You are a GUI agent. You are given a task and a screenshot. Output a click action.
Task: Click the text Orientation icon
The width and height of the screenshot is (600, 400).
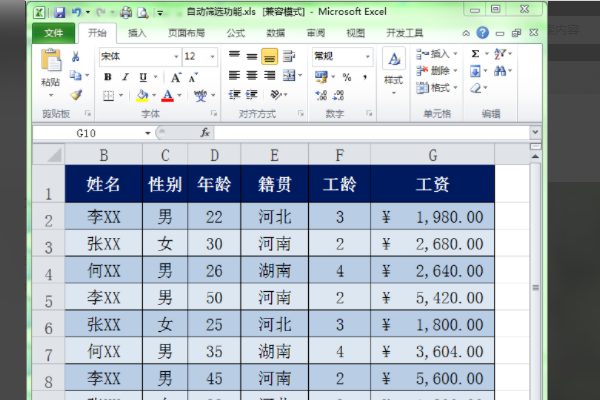click(x=276, y=94)
